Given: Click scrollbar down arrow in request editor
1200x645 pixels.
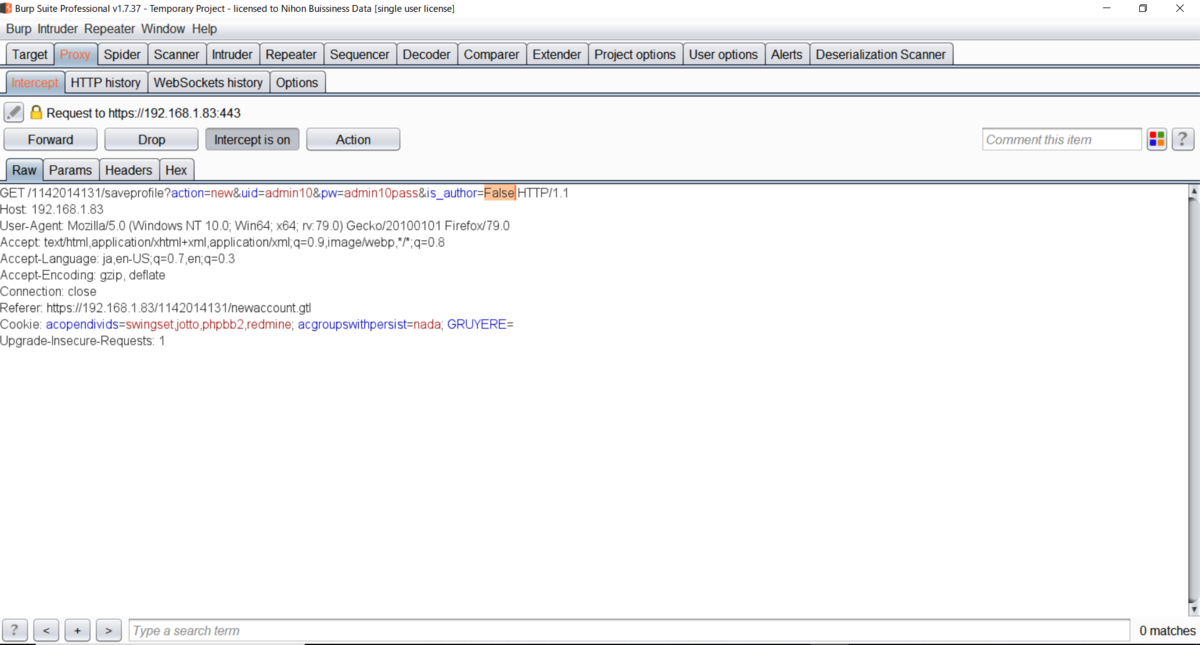Looking at the screenshot, I should pos(1192,608).
